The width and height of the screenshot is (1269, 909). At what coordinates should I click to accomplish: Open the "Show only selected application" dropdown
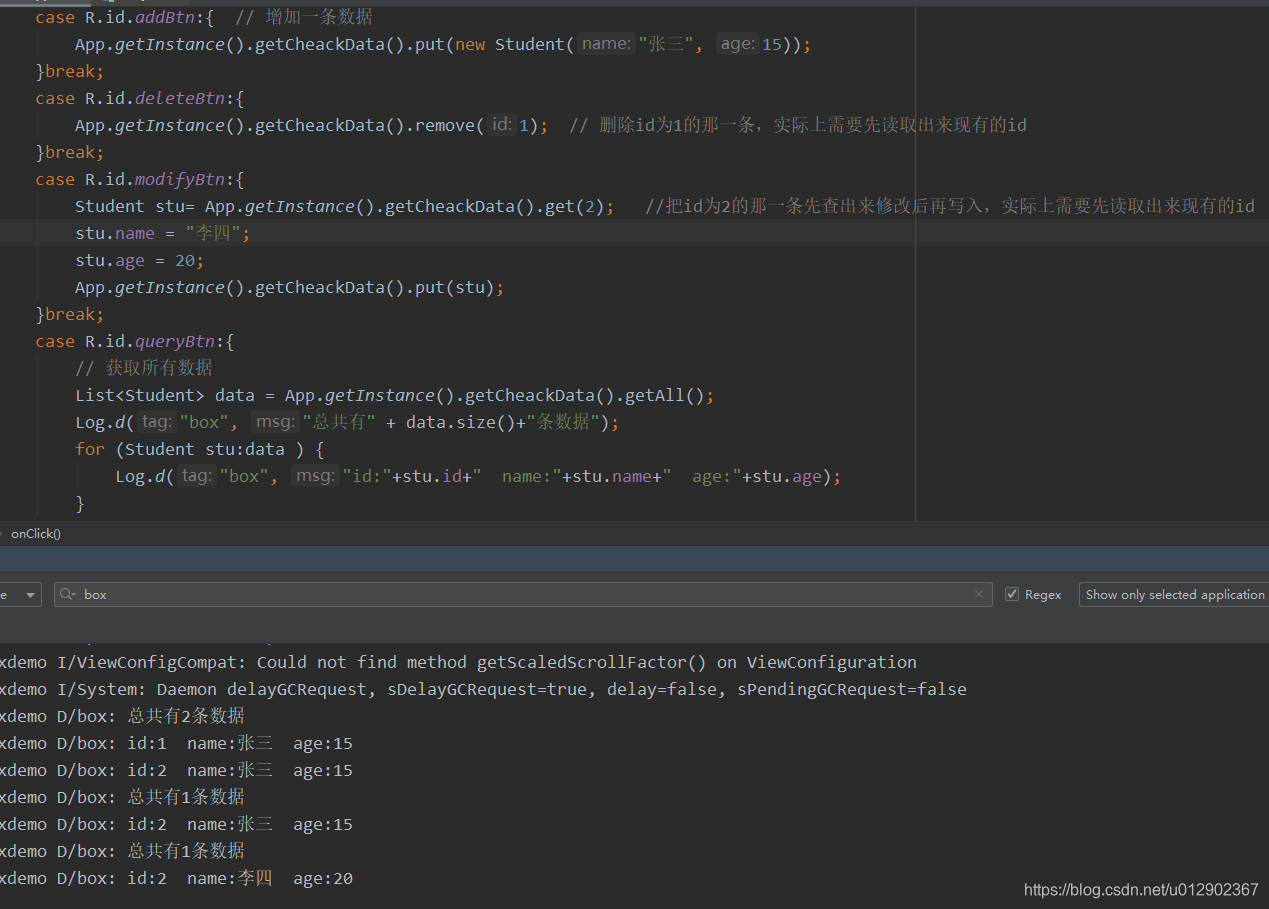pyautogui.click(x=1173, y=594)
